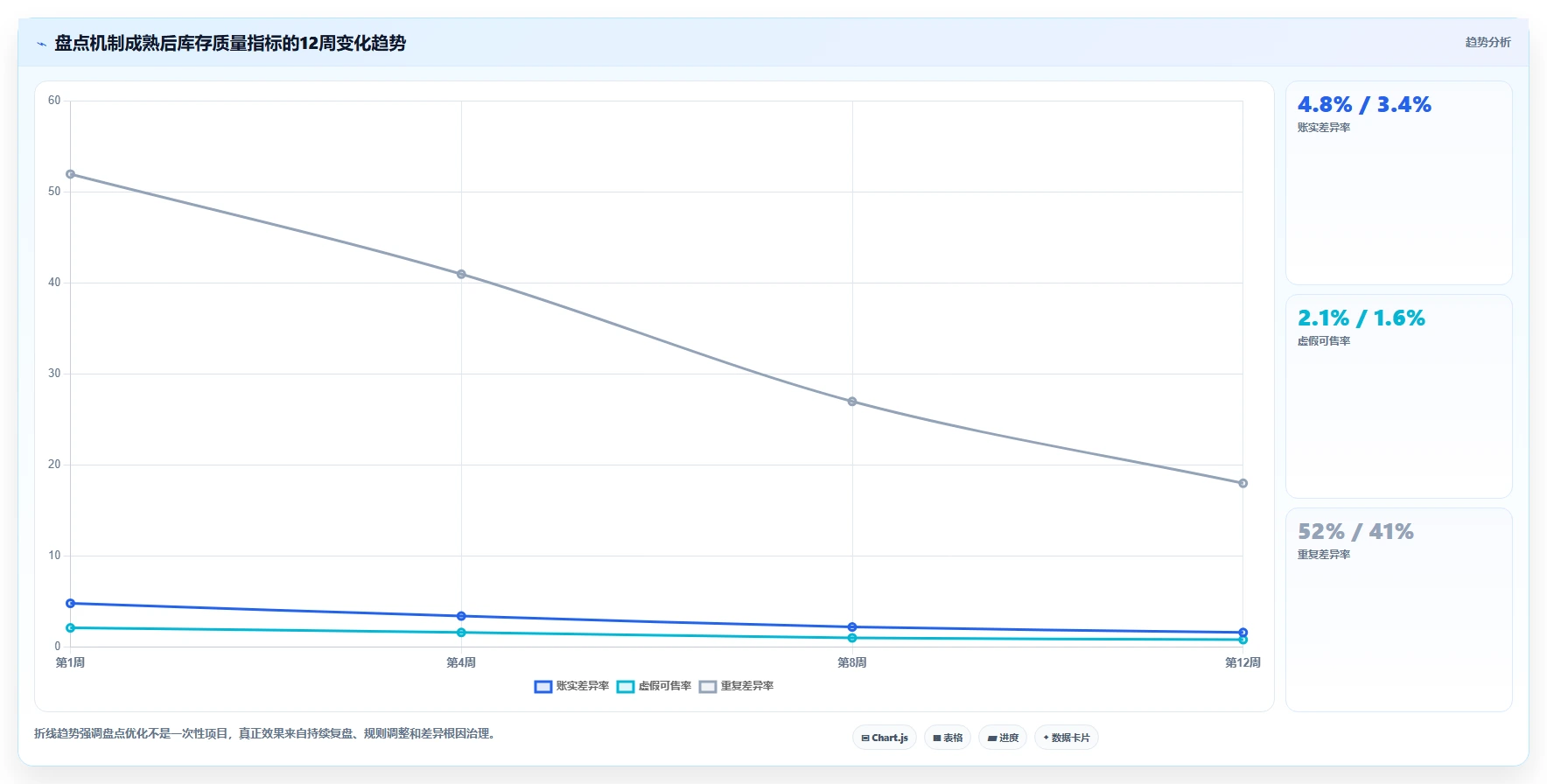Select the cyan 虚假可售率 point at 第8周
The height and width of the screenshot is (784, 1547).
[852, 638]
